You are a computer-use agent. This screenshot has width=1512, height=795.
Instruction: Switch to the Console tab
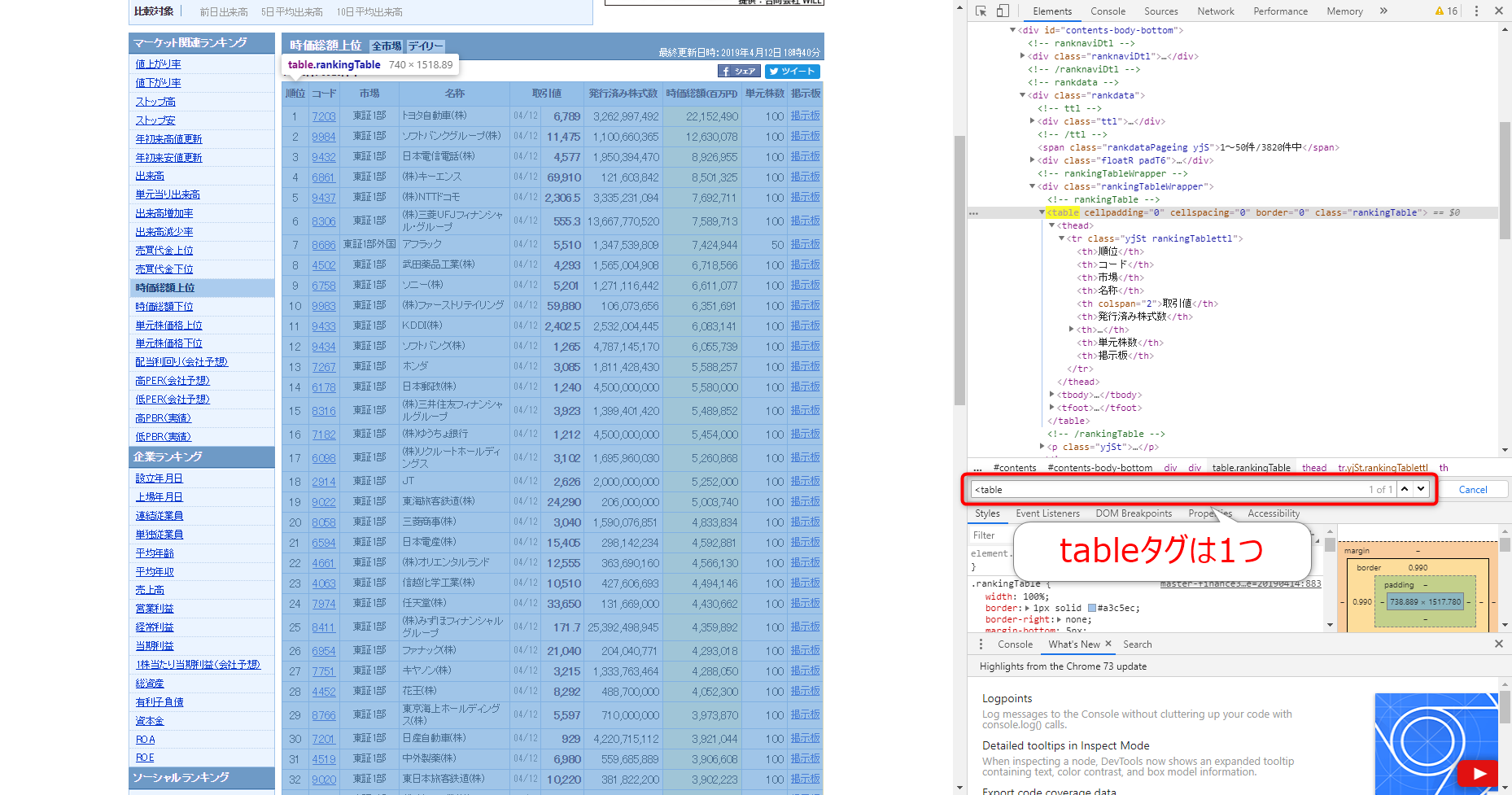click(x=1108, y=11)
